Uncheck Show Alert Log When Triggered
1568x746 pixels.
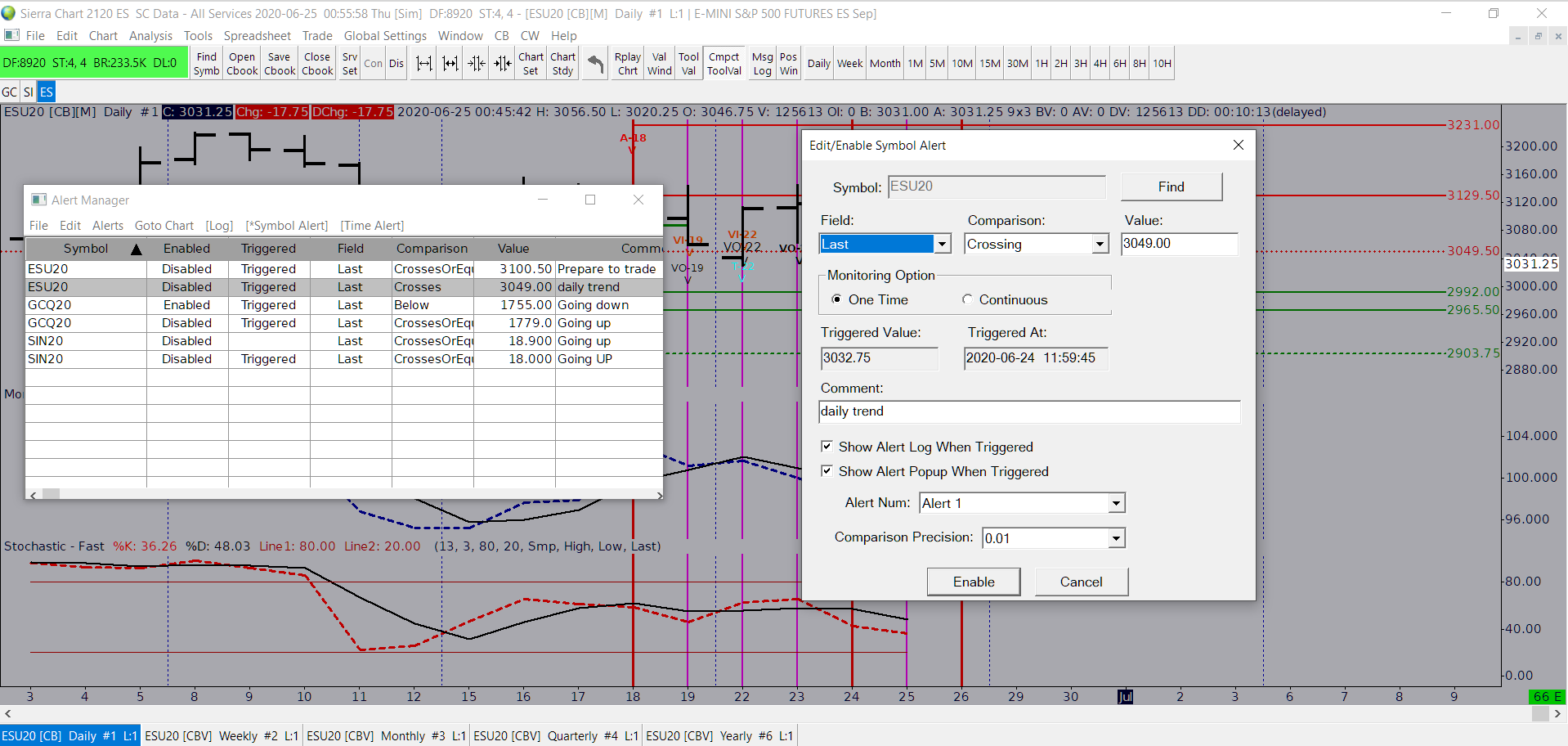827,447
